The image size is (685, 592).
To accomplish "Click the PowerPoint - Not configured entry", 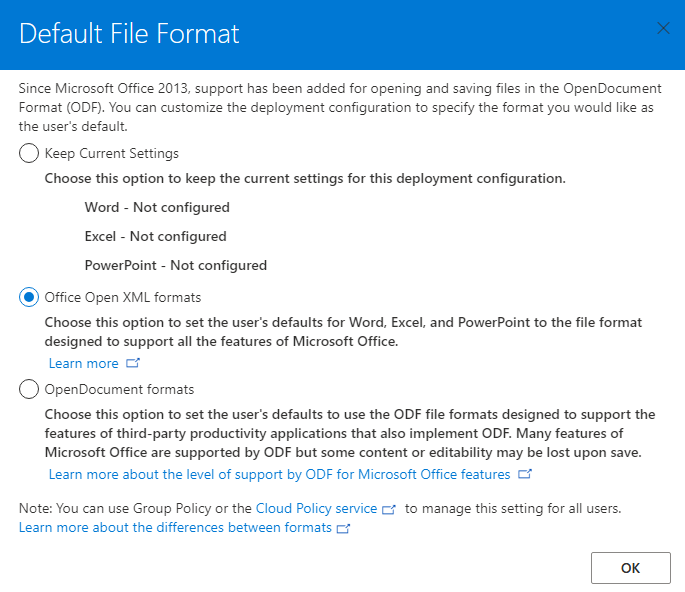I will click(176, 265).
